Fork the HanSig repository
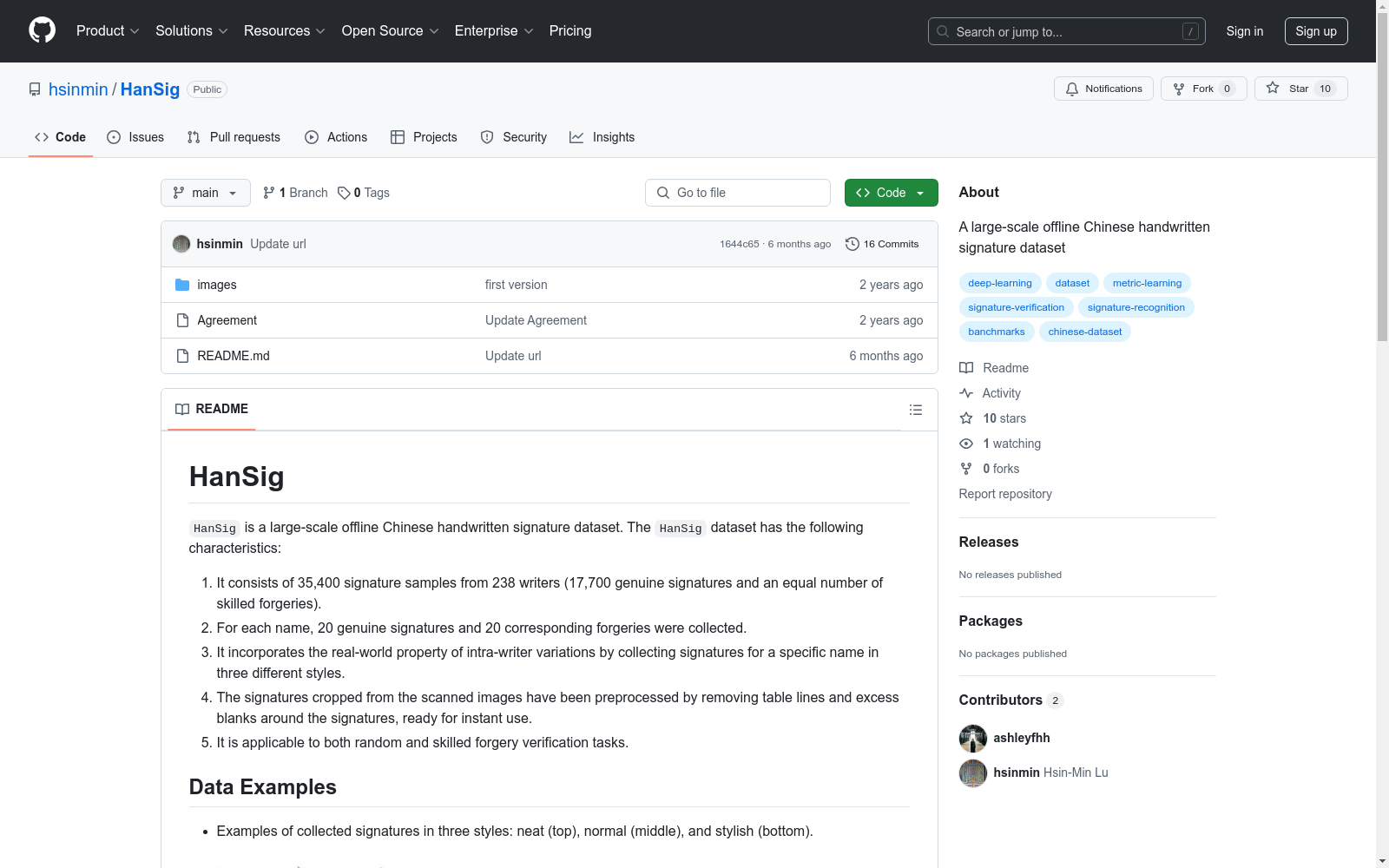Screen dimensions: 1389x868 coord(1203,89)
